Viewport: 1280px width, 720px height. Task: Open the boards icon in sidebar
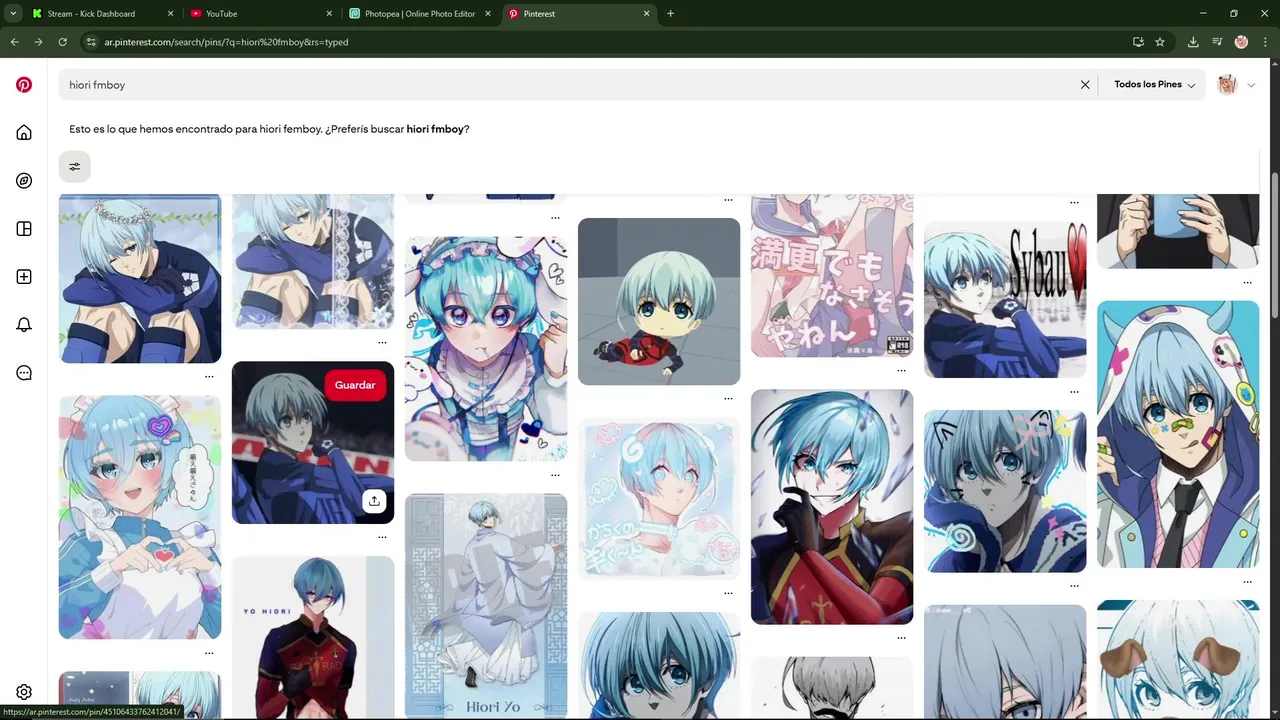click(24, 229)
